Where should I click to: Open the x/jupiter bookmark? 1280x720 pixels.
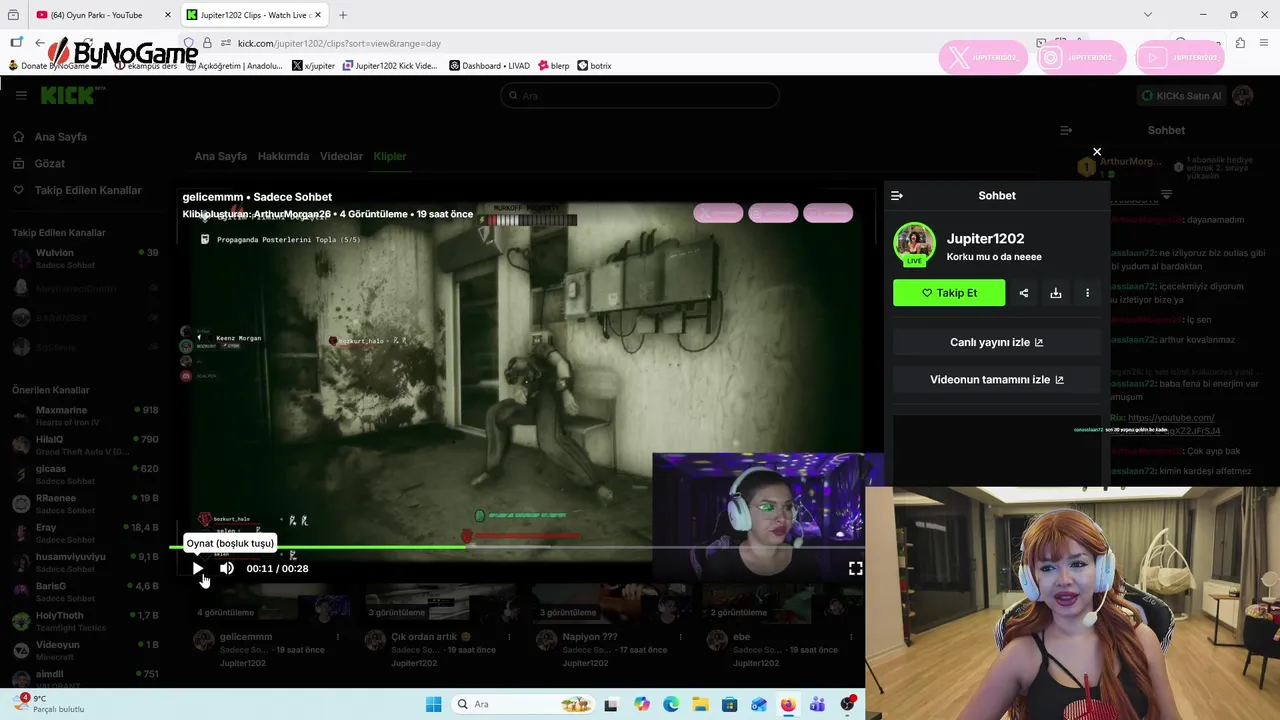[x=313, y=66]
